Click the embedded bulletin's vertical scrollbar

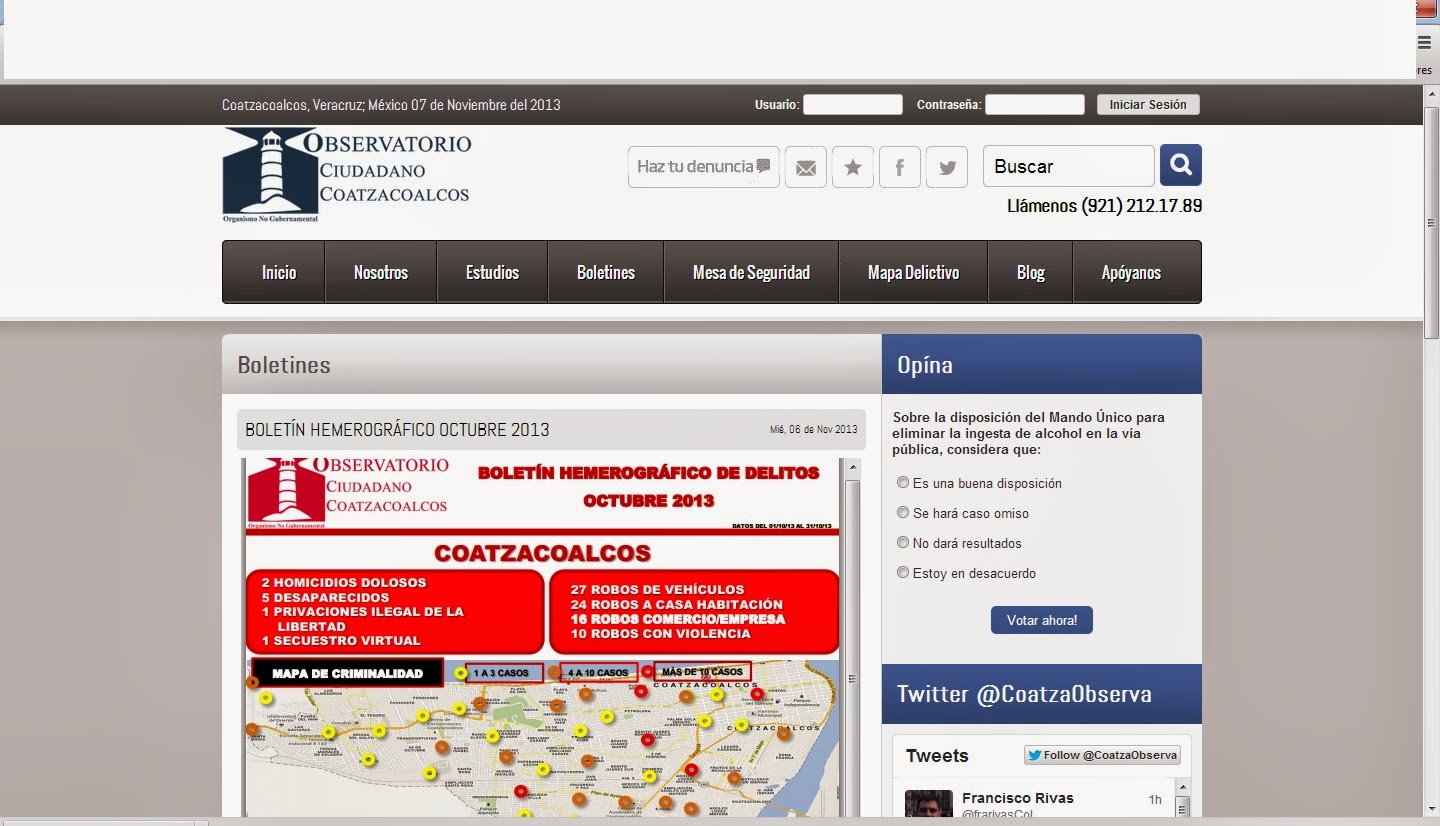click(852, 640)
